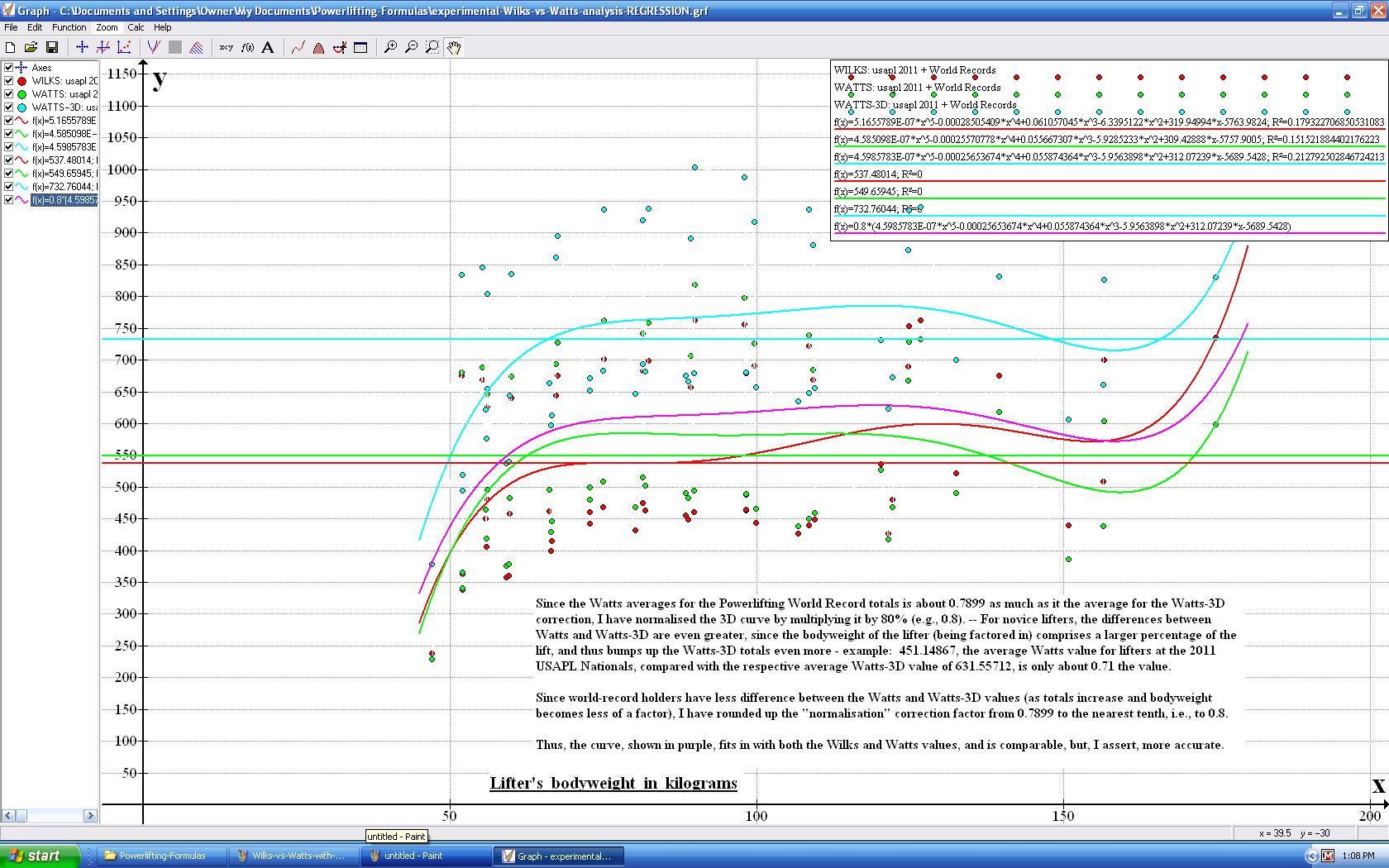Viewport: 1389px width, 868px height.
Task: Expand hidden system tray icons arrow
Action: (x=1312, y=856)
